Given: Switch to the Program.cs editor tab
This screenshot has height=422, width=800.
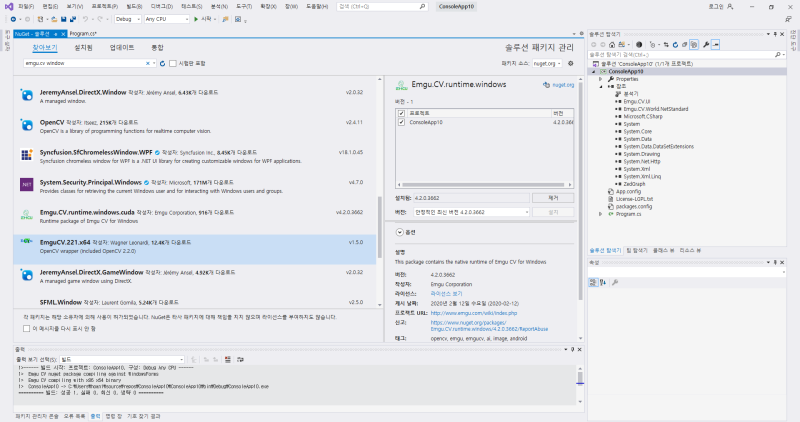Looking at the screenshot, I should (x=83, y=34).
